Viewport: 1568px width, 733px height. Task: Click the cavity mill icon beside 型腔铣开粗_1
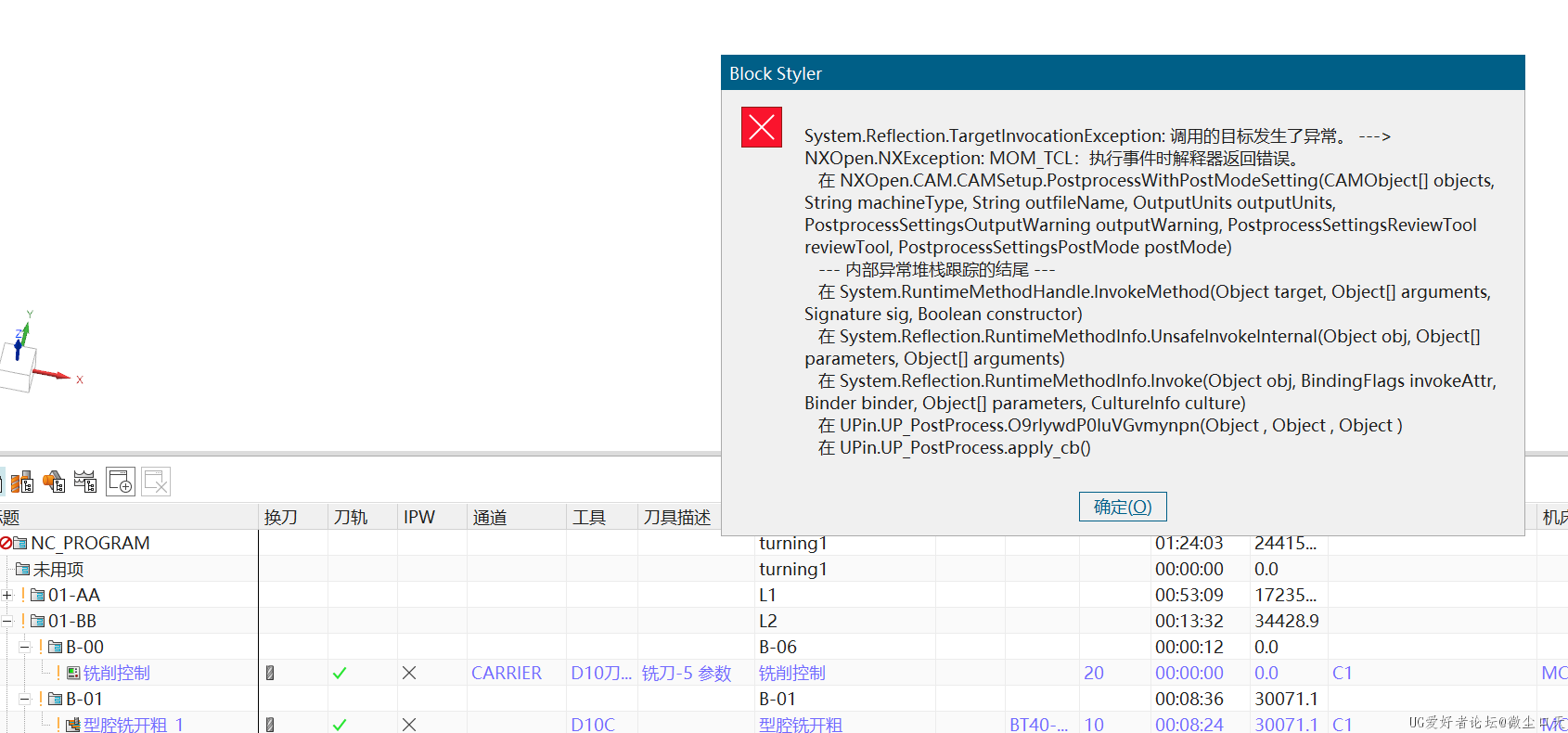pyautogui.click(x=73, y=725)
